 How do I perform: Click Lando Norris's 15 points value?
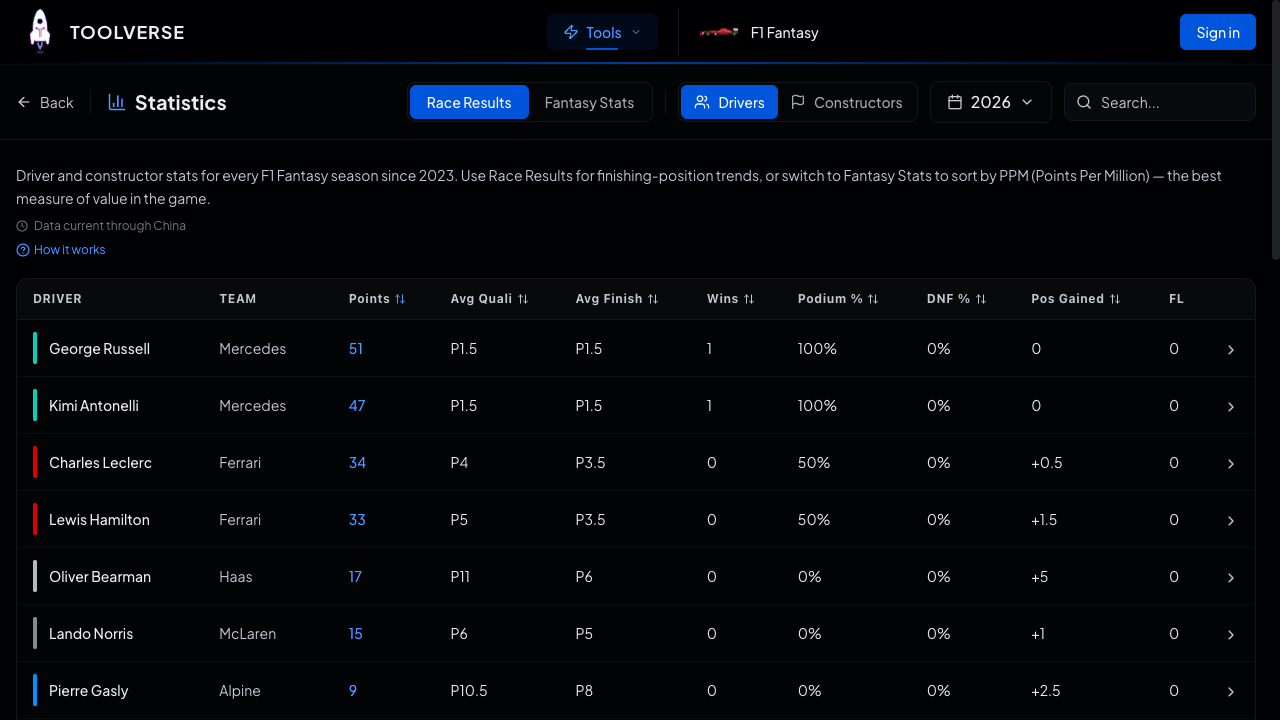point(356,634)
